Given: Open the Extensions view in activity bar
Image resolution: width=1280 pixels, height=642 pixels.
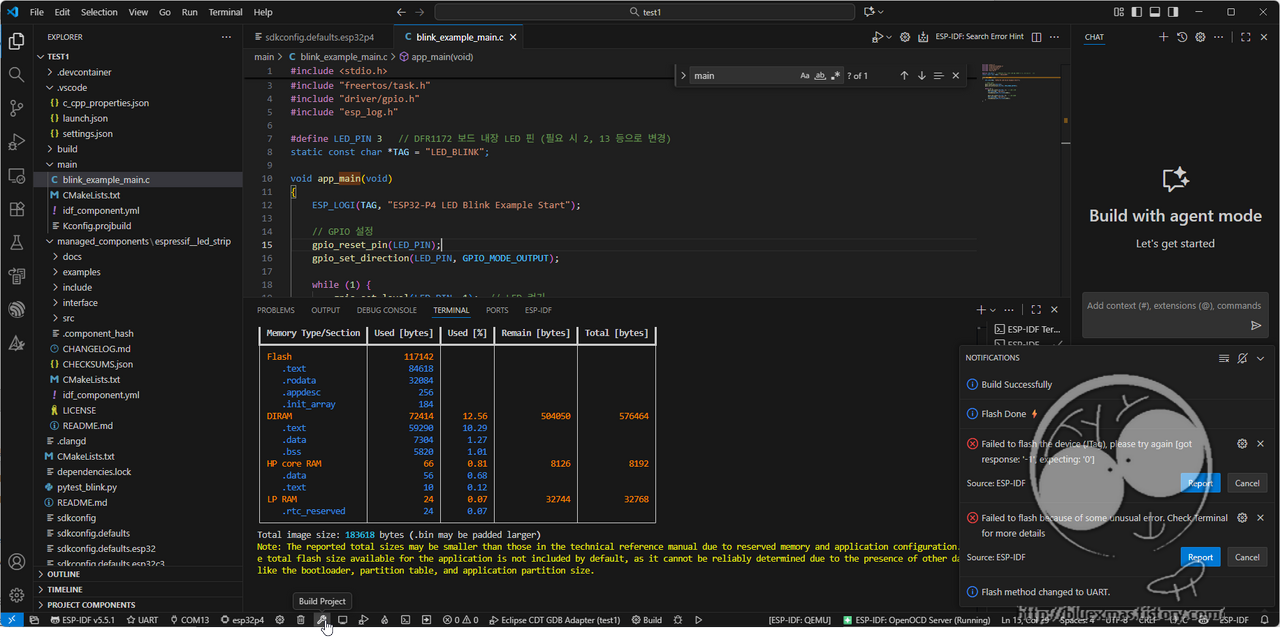Looking at the screenshot, I should point(16,209).
